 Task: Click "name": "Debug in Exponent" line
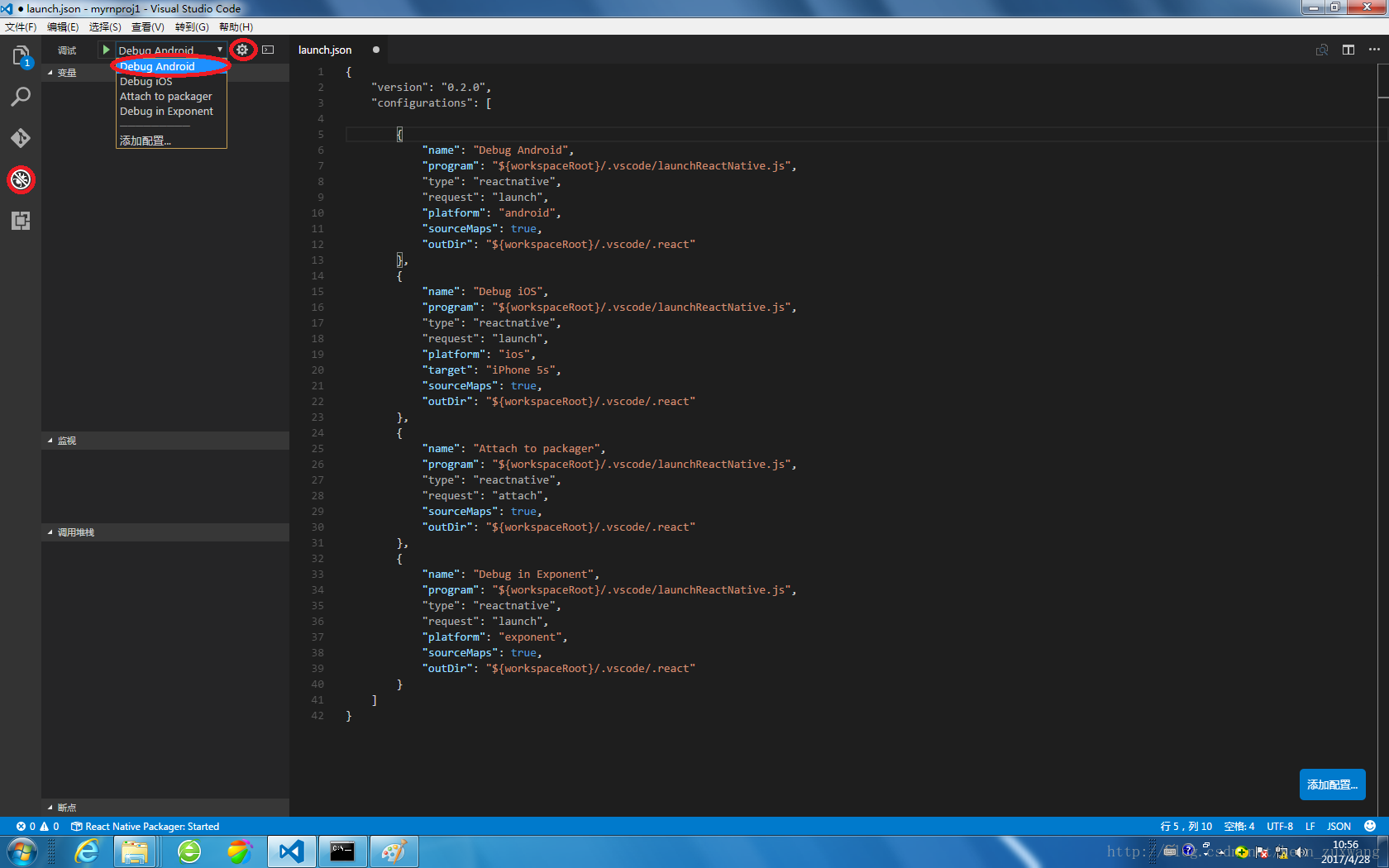click(x=510, y=574)
